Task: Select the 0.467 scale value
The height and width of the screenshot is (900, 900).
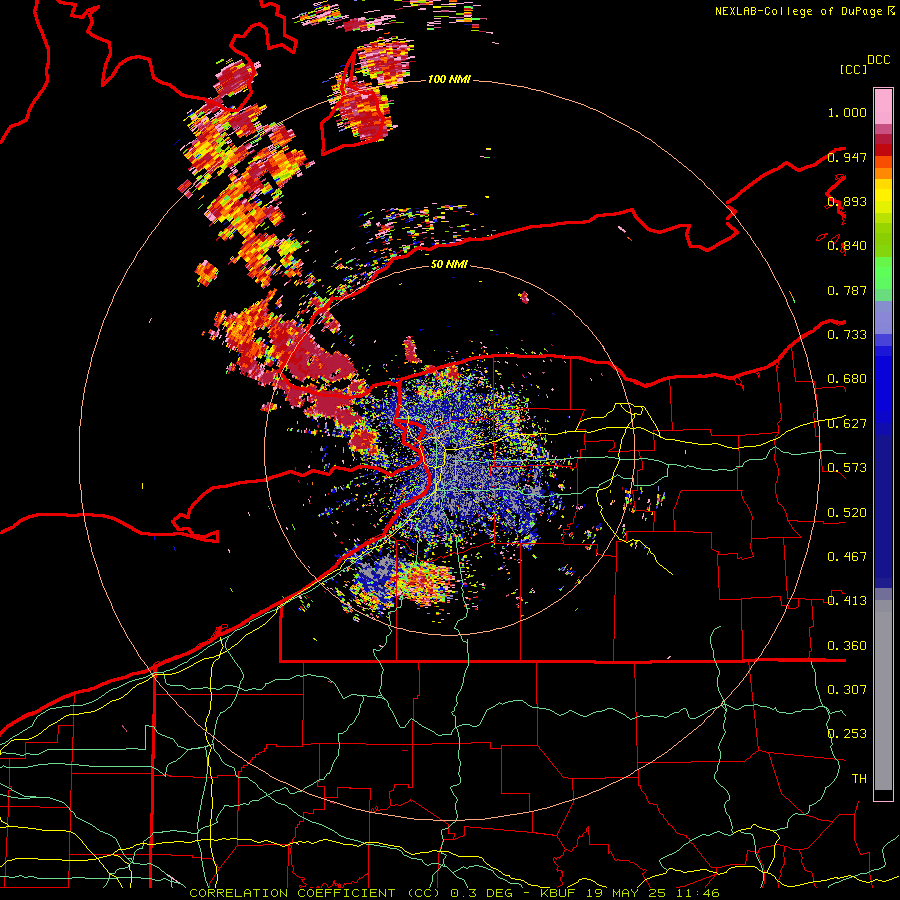Action: tap(847, 557)
